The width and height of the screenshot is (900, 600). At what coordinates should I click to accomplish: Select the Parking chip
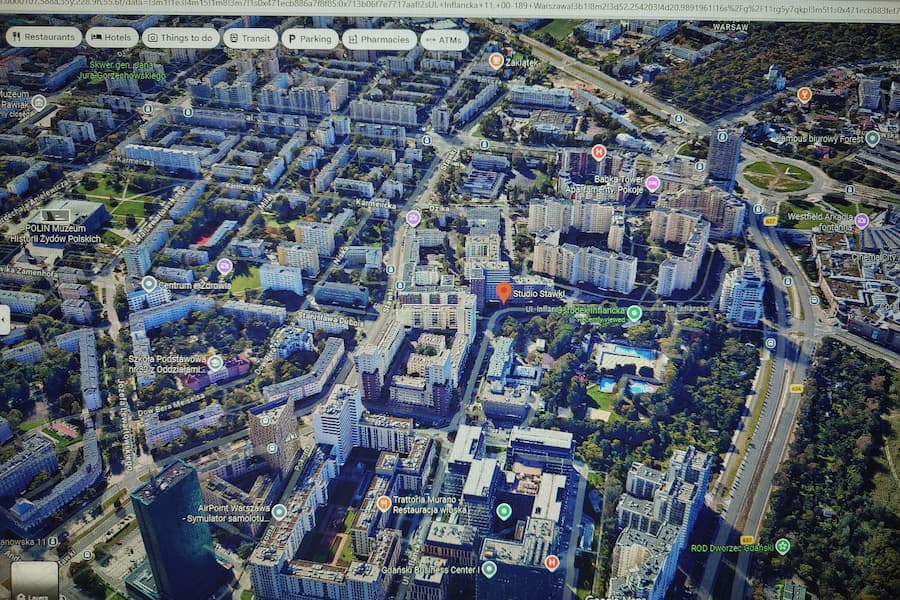click(310, 39)
